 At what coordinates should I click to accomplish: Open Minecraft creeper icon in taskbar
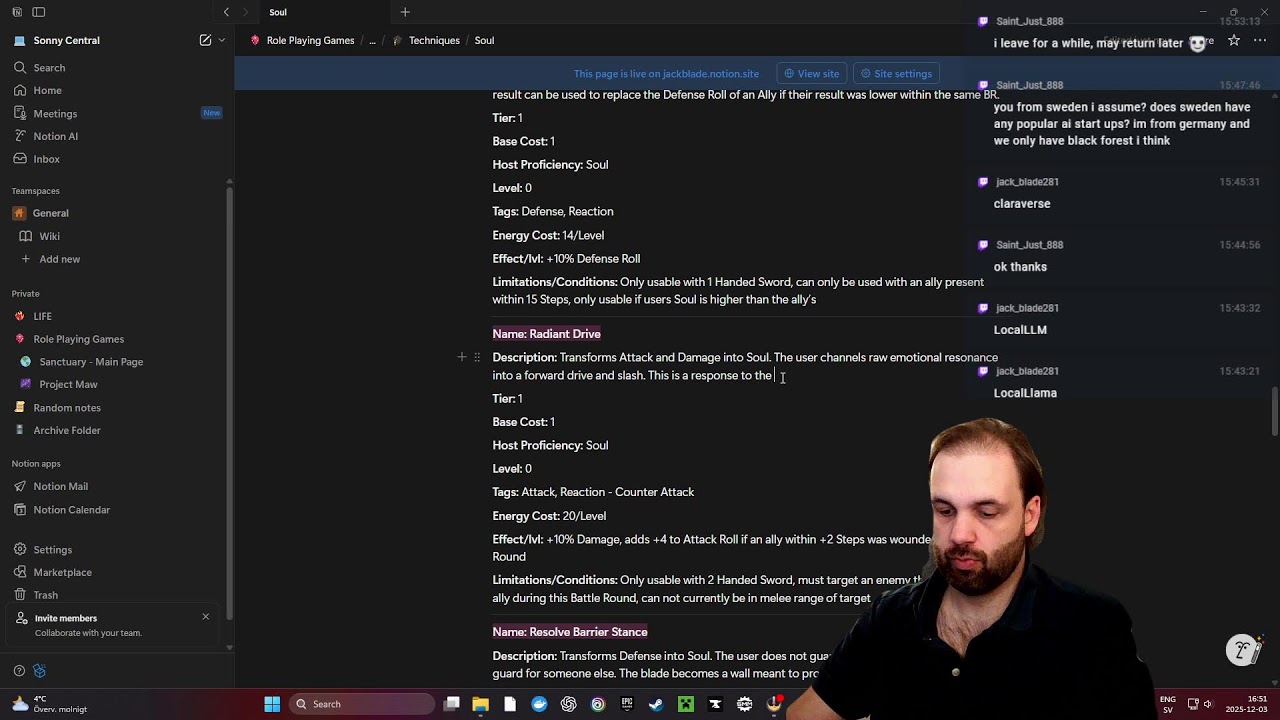686,704
